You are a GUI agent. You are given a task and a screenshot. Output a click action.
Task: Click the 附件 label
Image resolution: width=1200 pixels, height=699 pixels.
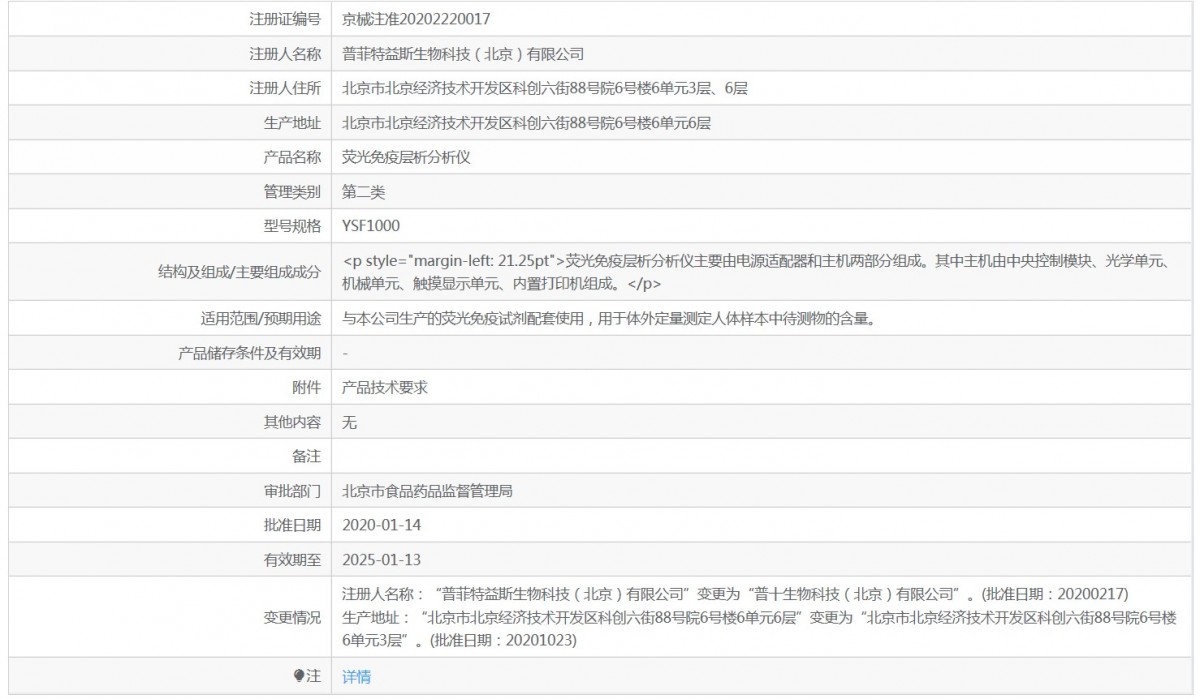[x=307, y=387]
